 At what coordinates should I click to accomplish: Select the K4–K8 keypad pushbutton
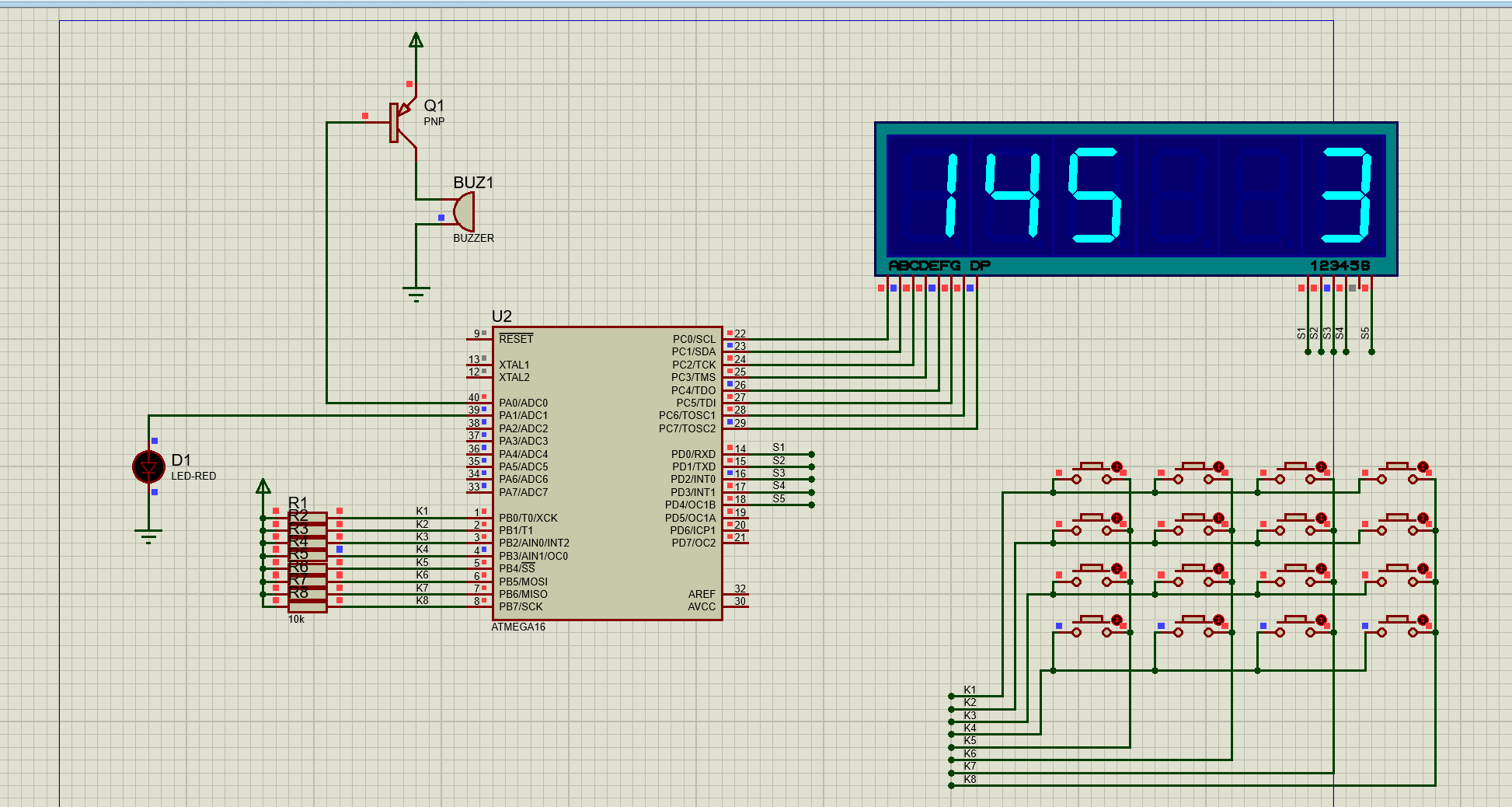point(1398,627)
